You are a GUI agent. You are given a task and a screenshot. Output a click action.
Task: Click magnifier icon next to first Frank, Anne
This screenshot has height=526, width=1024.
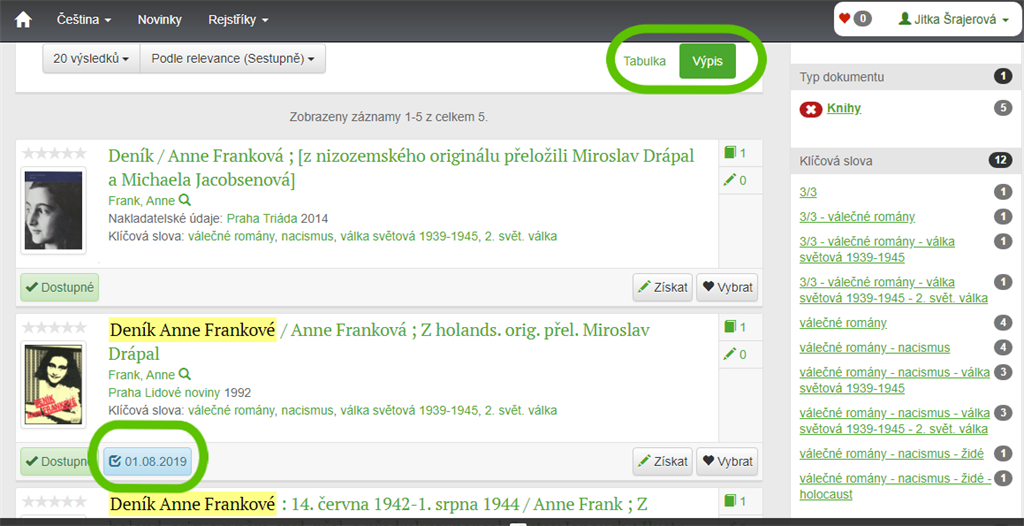[184, 201]
